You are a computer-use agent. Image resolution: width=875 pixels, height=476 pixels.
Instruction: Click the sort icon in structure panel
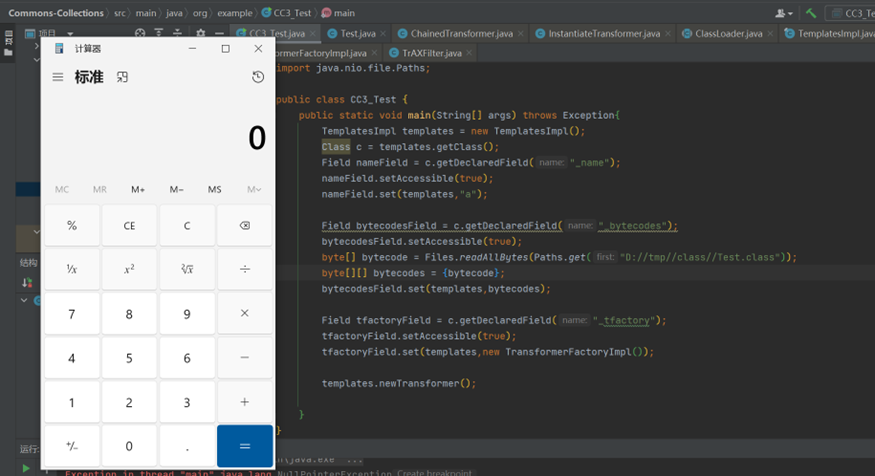[x=27, y=283]
